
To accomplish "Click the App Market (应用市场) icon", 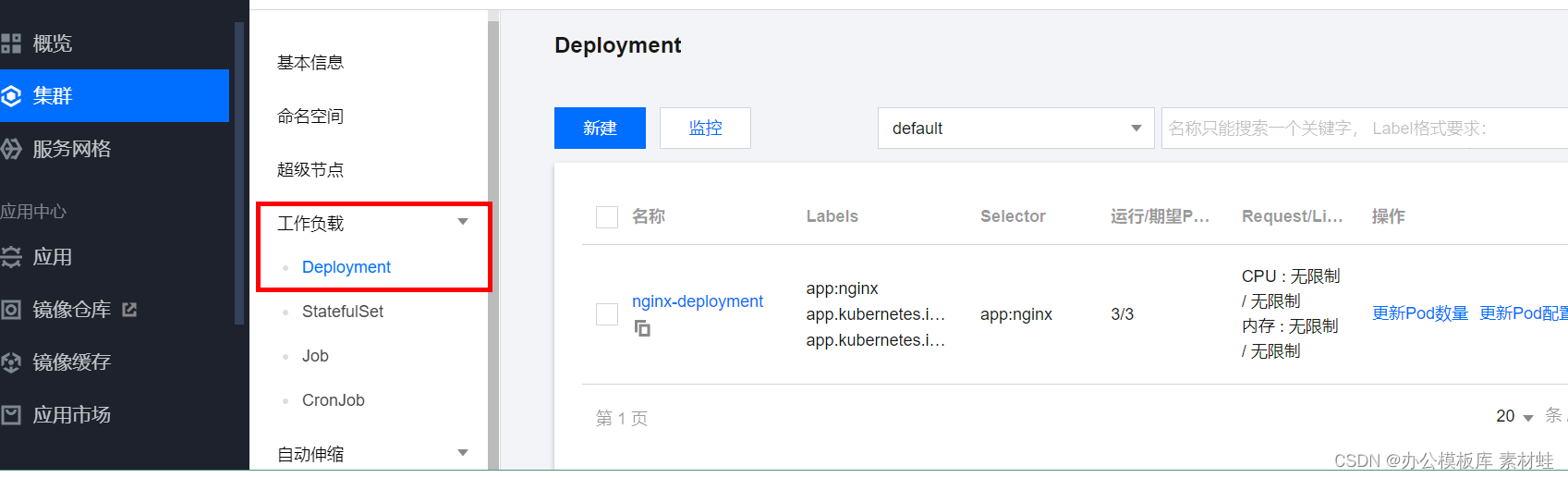I will tap(11, 415).
